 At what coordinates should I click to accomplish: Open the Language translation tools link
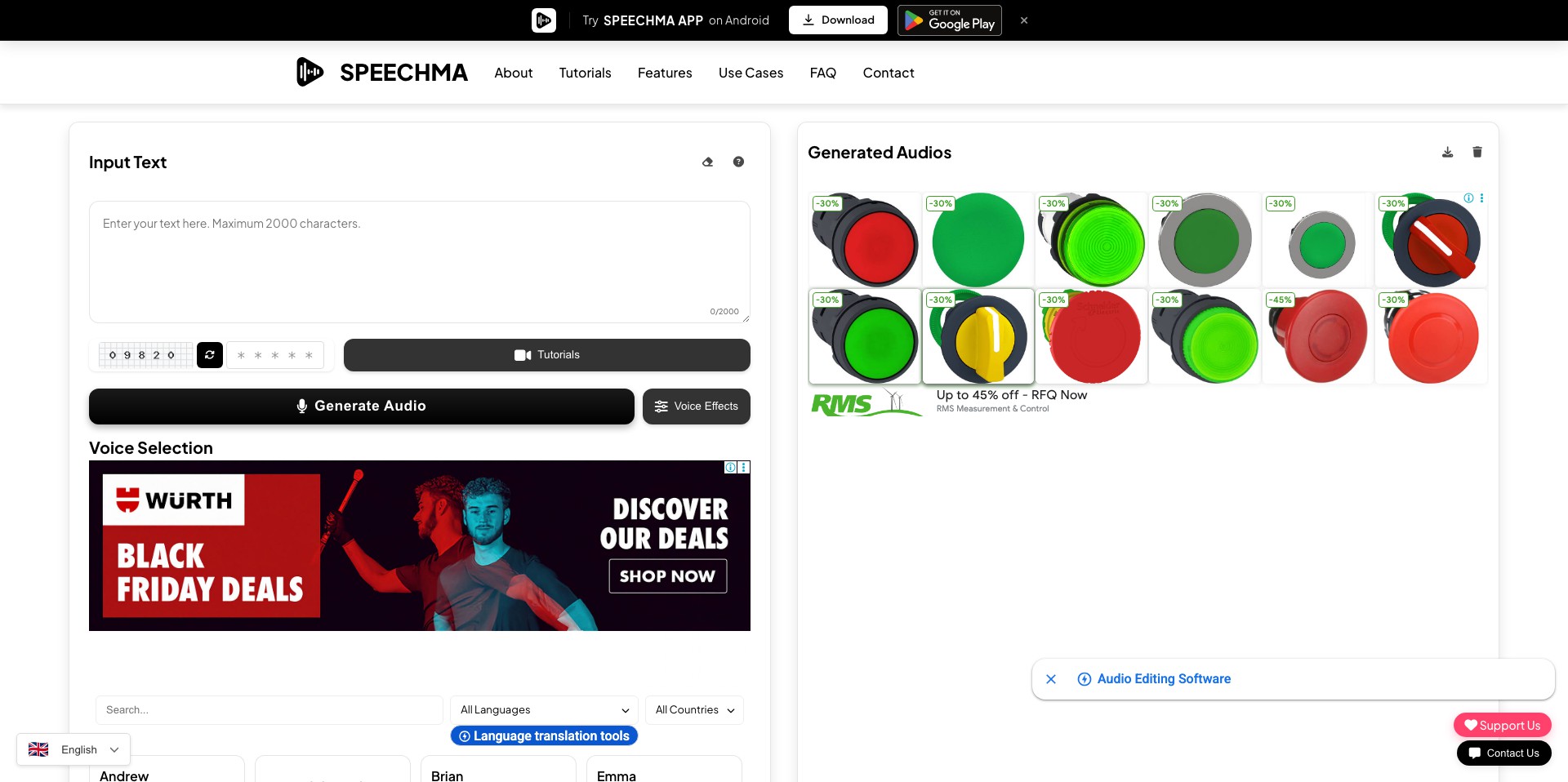click(544, 735)
